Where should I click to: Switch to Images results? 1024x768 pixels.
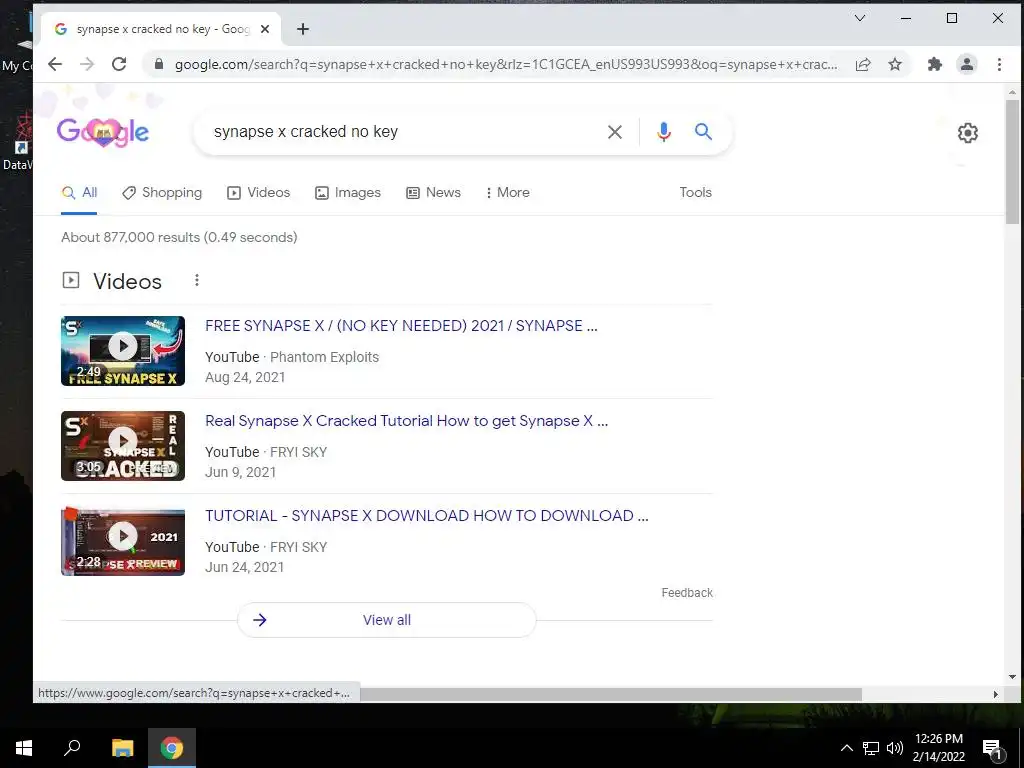347,193
